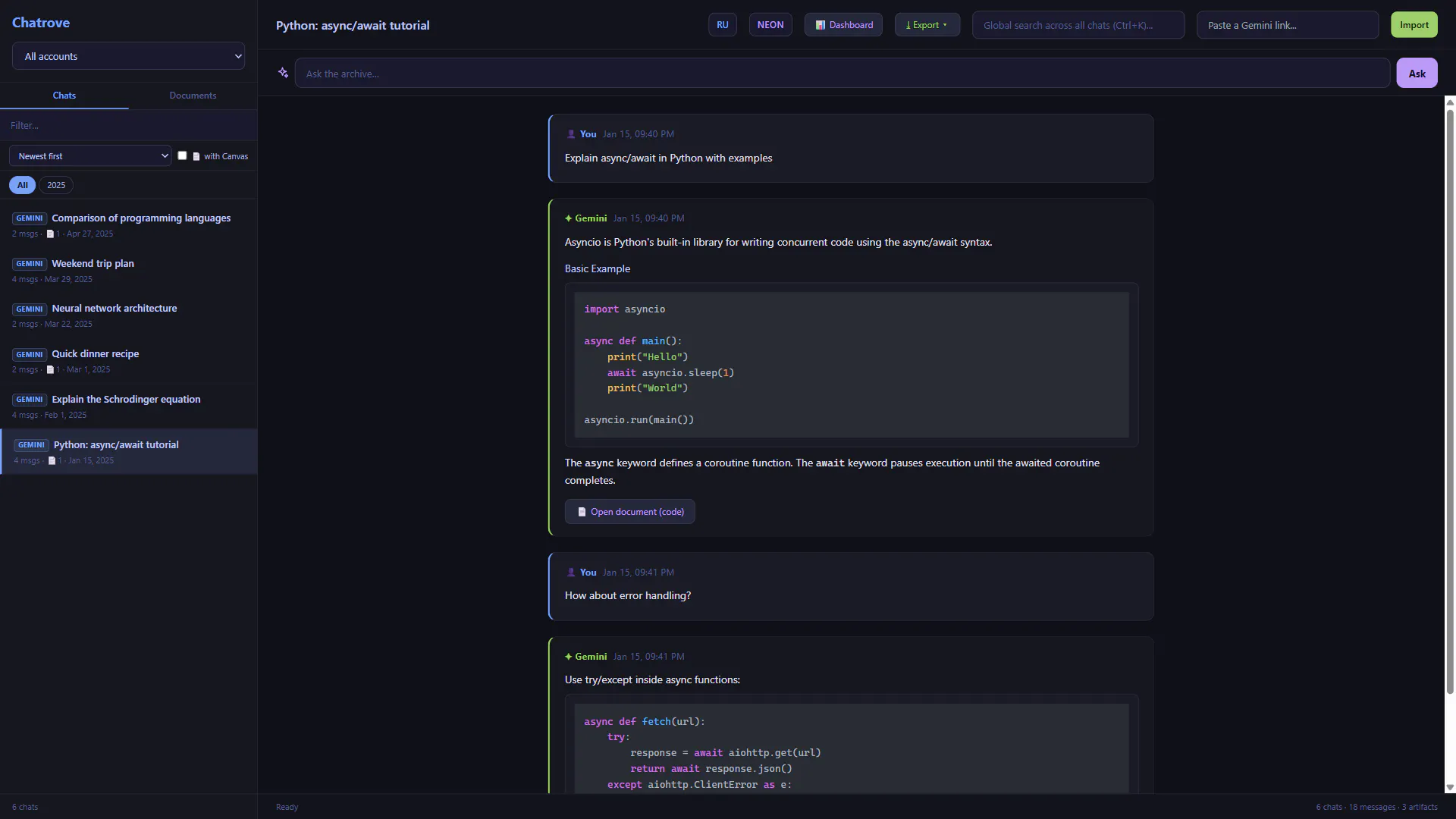
Task: Click the purple Ask button
Action: (1417, 74)
